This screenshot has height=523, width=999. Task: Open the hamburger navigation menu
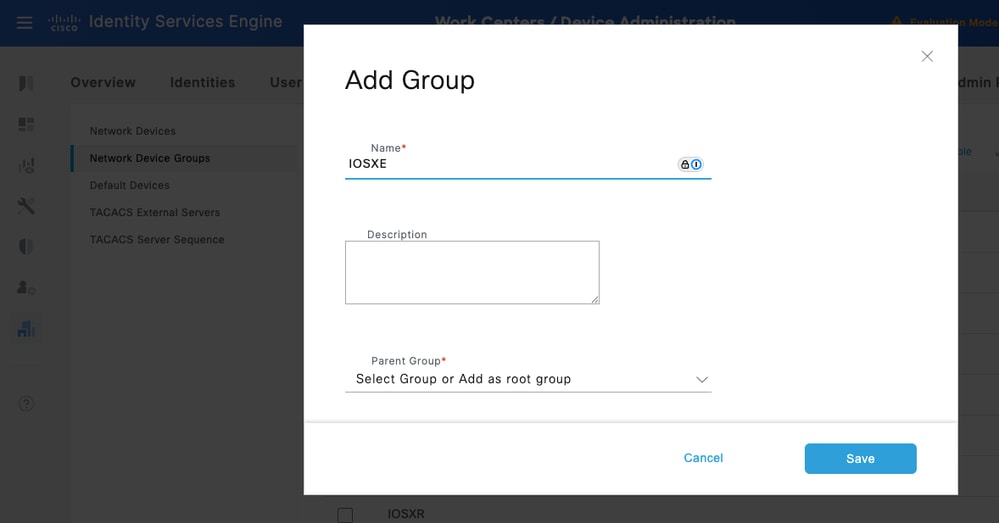pyautogui.click(x=24, y=24)
